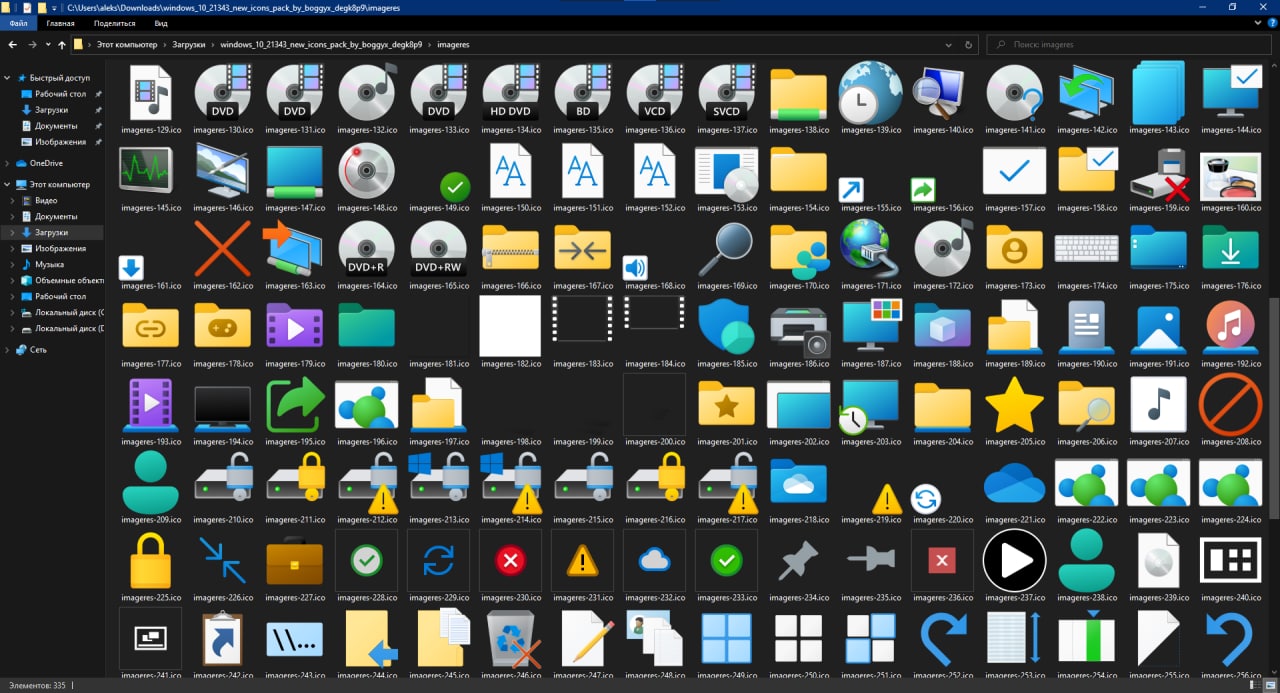Open Документы in quick access
The image size is (1280, 693).
tap(55, 126)
